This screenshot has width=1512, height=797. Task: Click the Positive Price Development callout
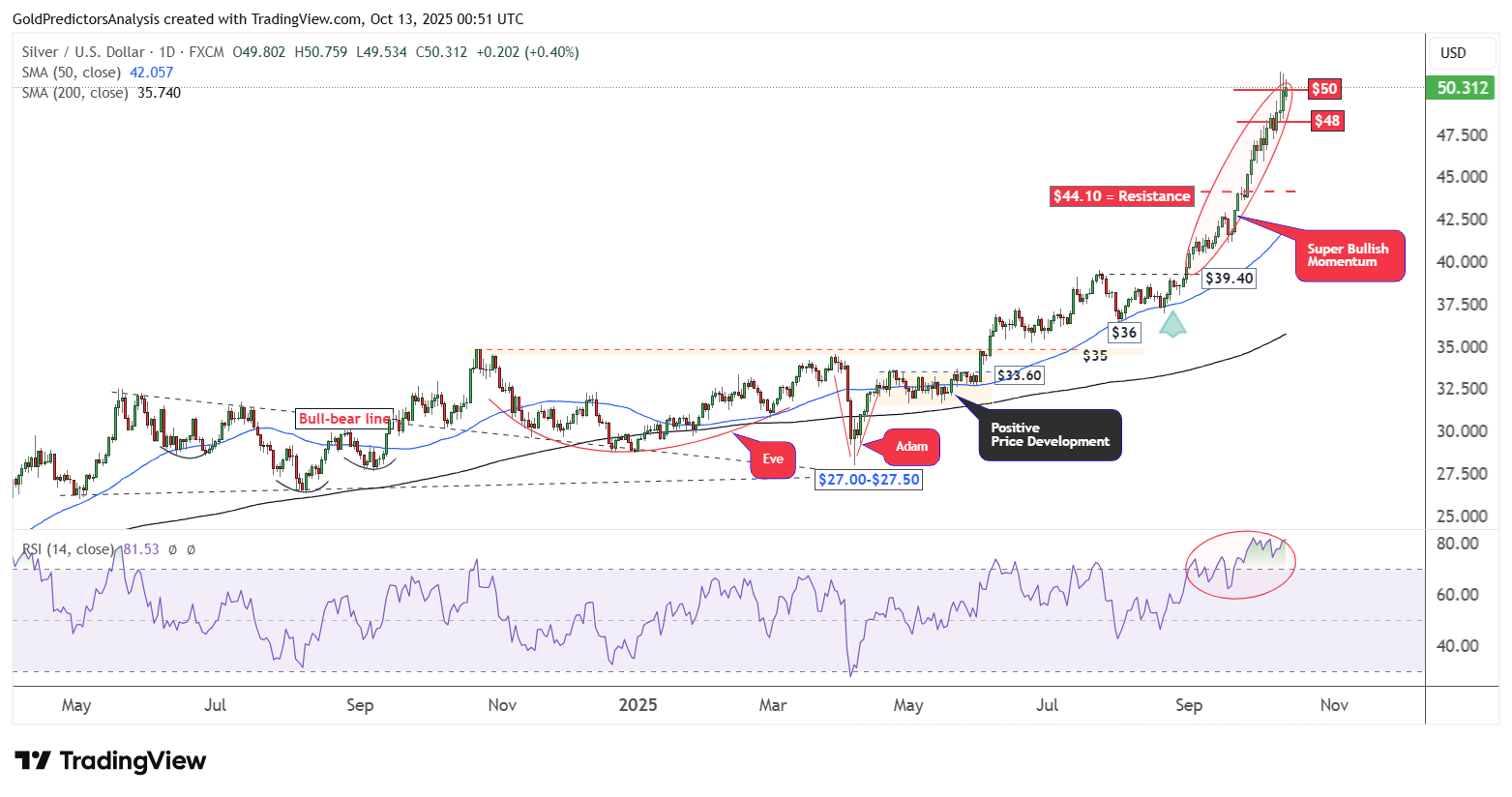click(1050, 435)
